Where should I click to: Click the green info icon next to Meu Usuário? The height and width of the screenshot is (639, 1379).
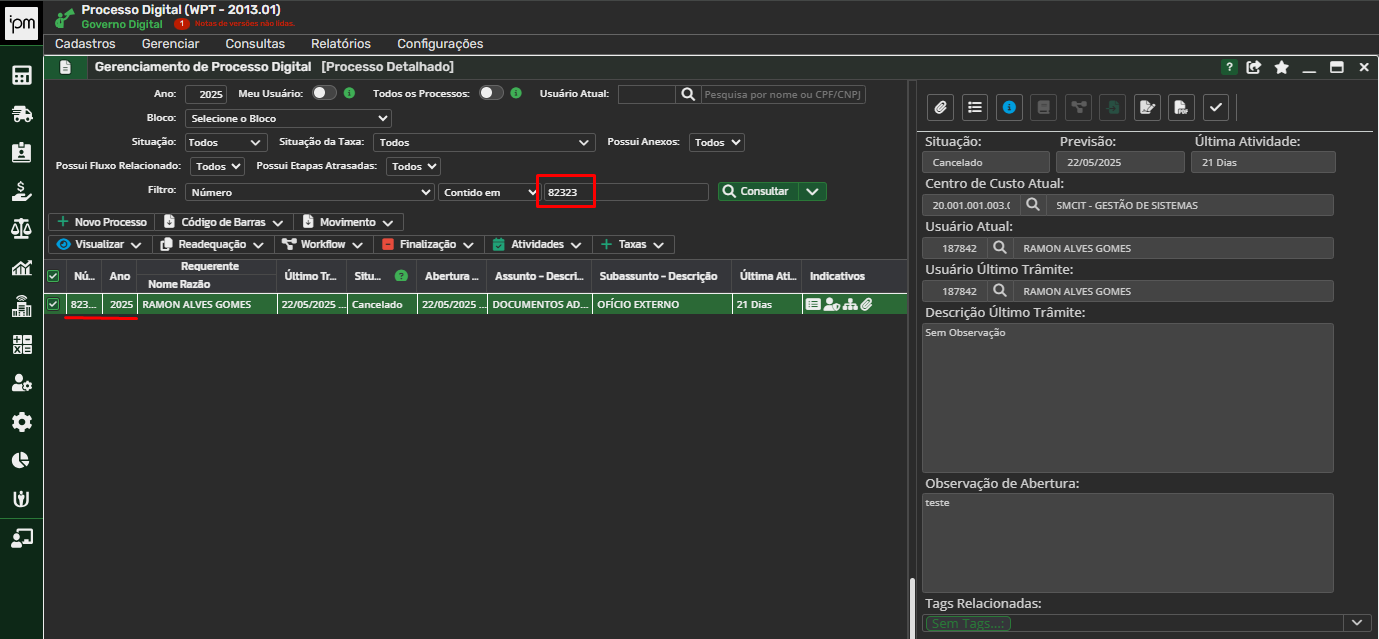pos(350,93)
